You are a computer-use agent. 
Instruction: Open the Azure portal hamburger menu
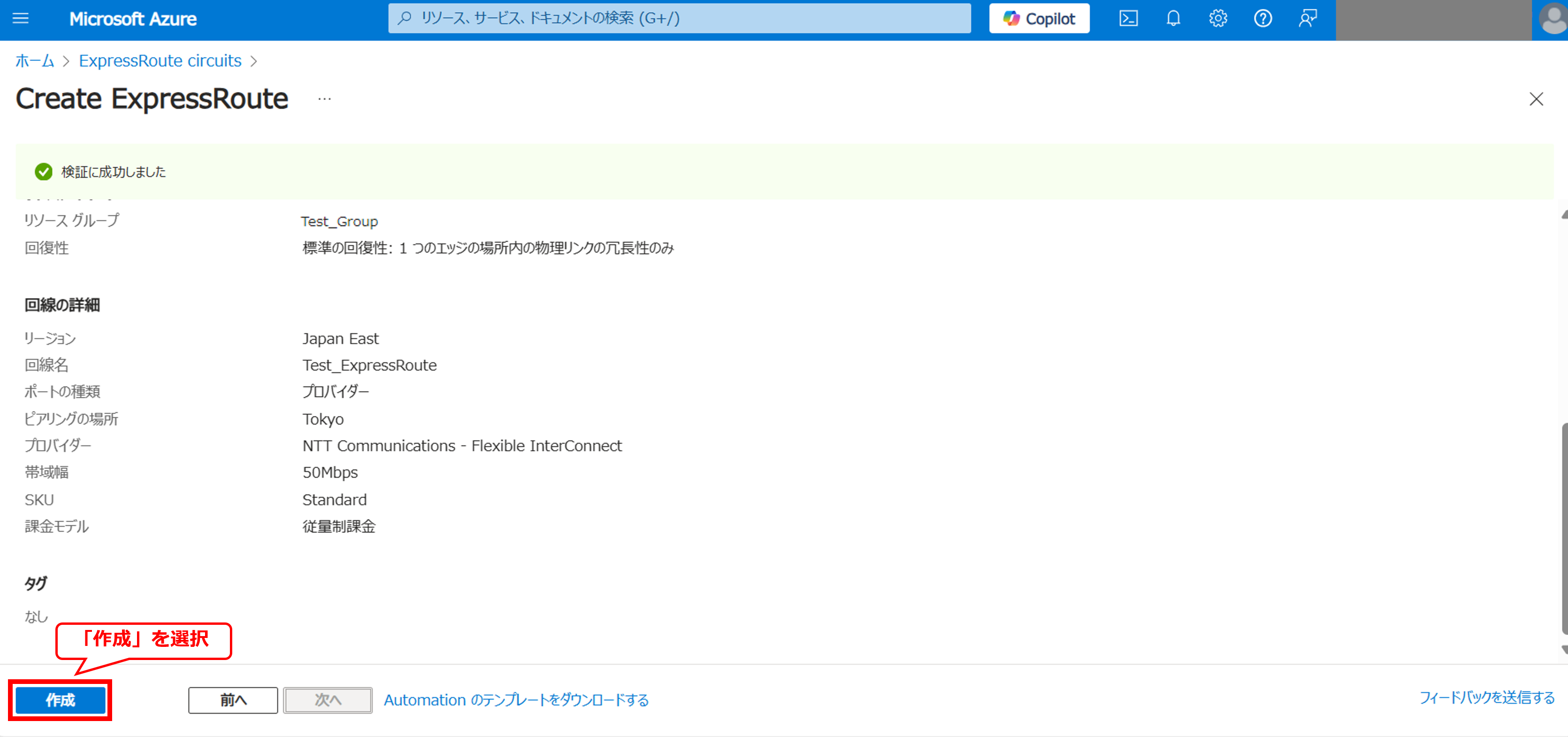[x=21, y=18]
